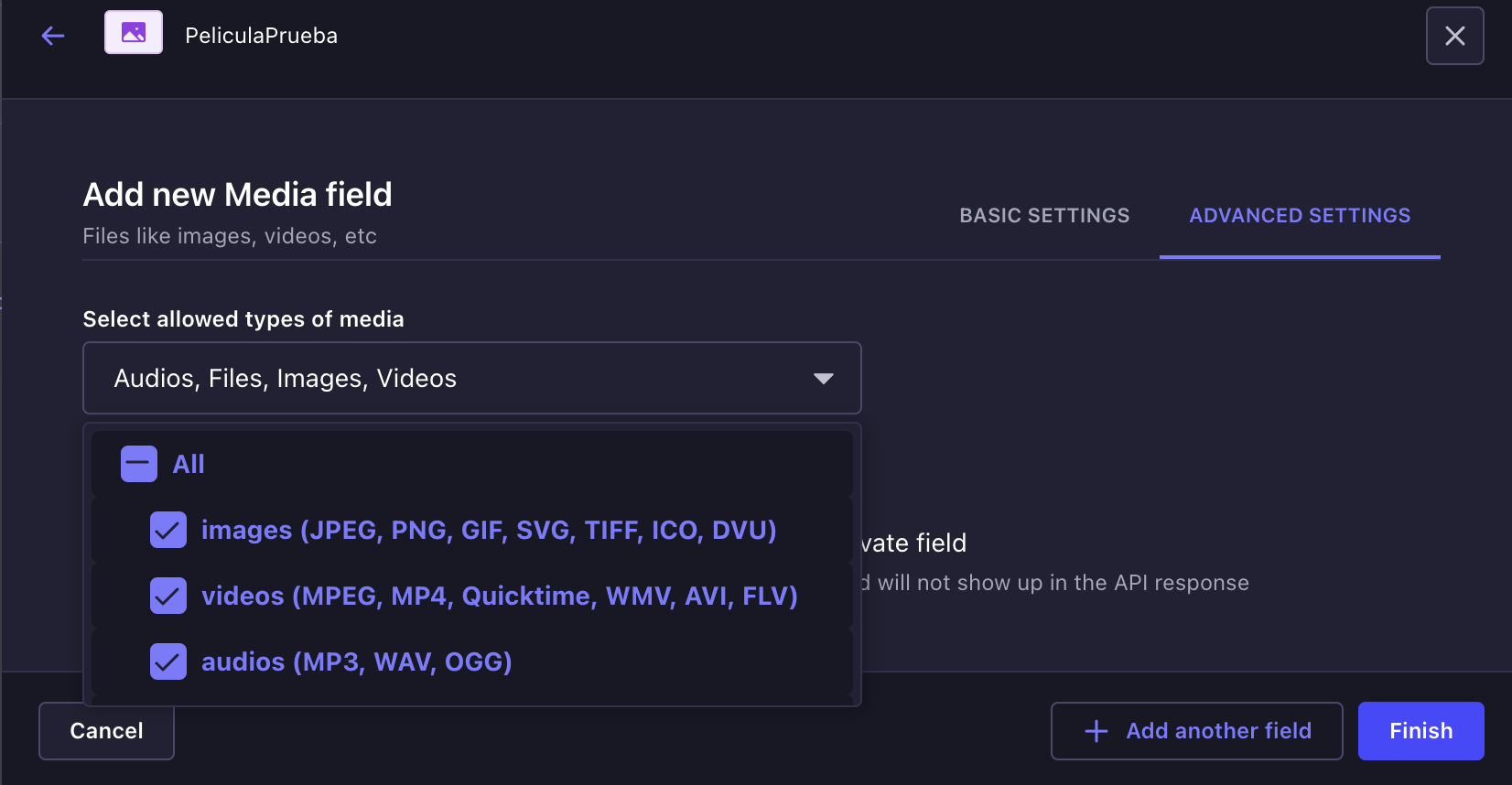Click Add another field button
The height and width of the screenshot is (785, 1512).
point(1197,731)
